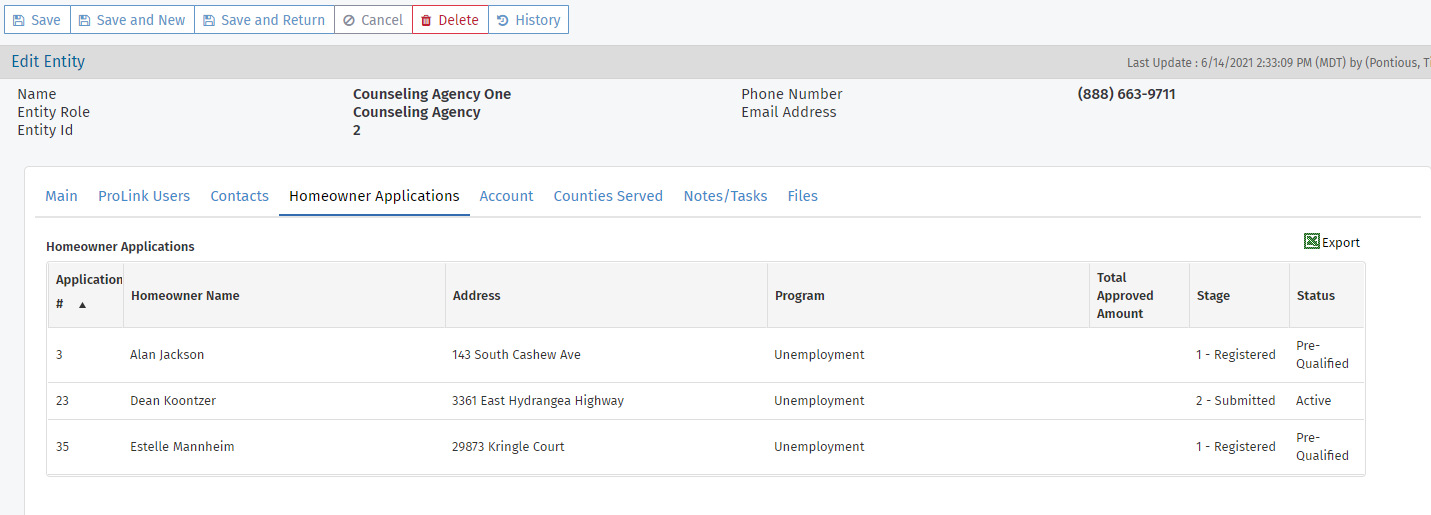Toggle sort arrow on Application # column

[x=82, y=304]
